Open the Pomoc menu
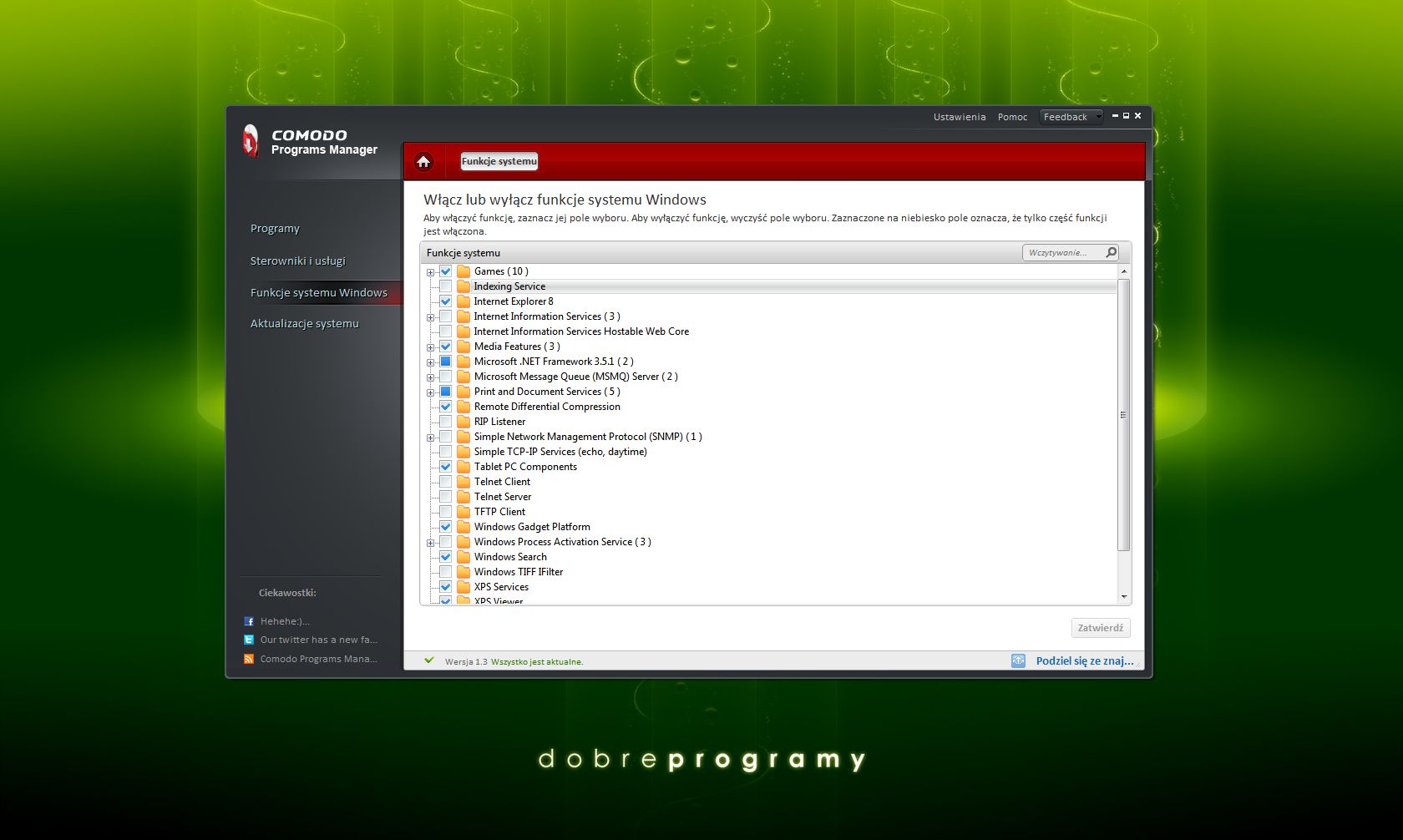The image size is (1403, 840). click(x=1012, y=117)
